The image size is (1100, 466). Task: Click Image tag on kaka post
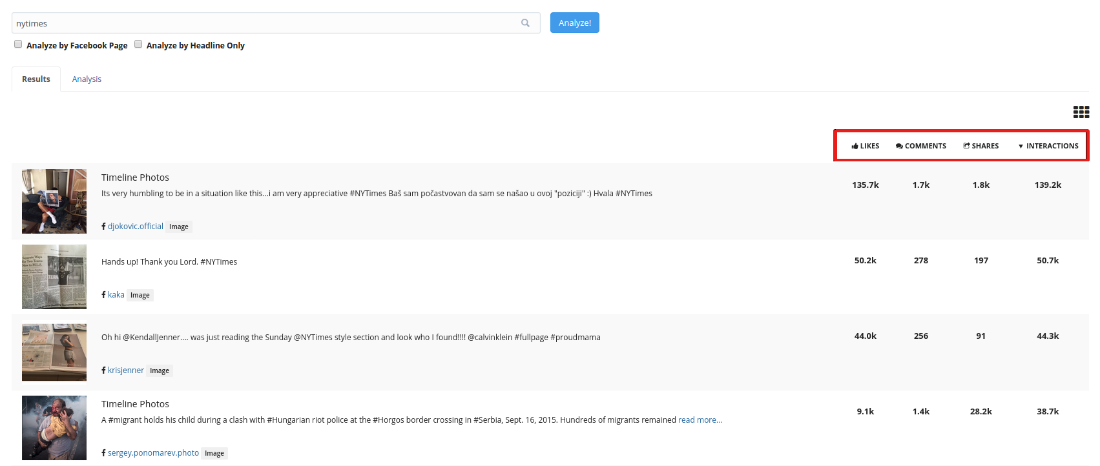pos(140,295)
